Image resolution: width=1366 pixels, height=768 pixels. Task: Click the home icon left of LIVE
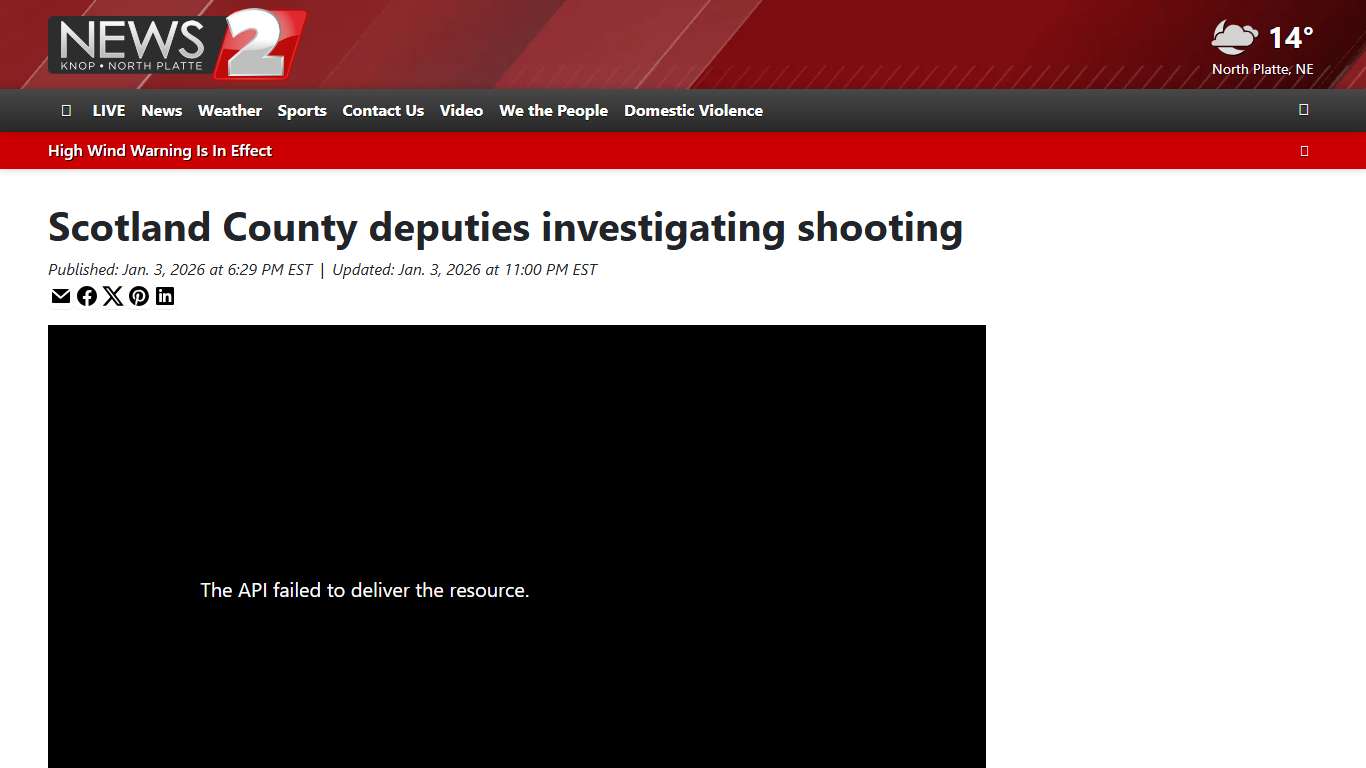[66, 110]
